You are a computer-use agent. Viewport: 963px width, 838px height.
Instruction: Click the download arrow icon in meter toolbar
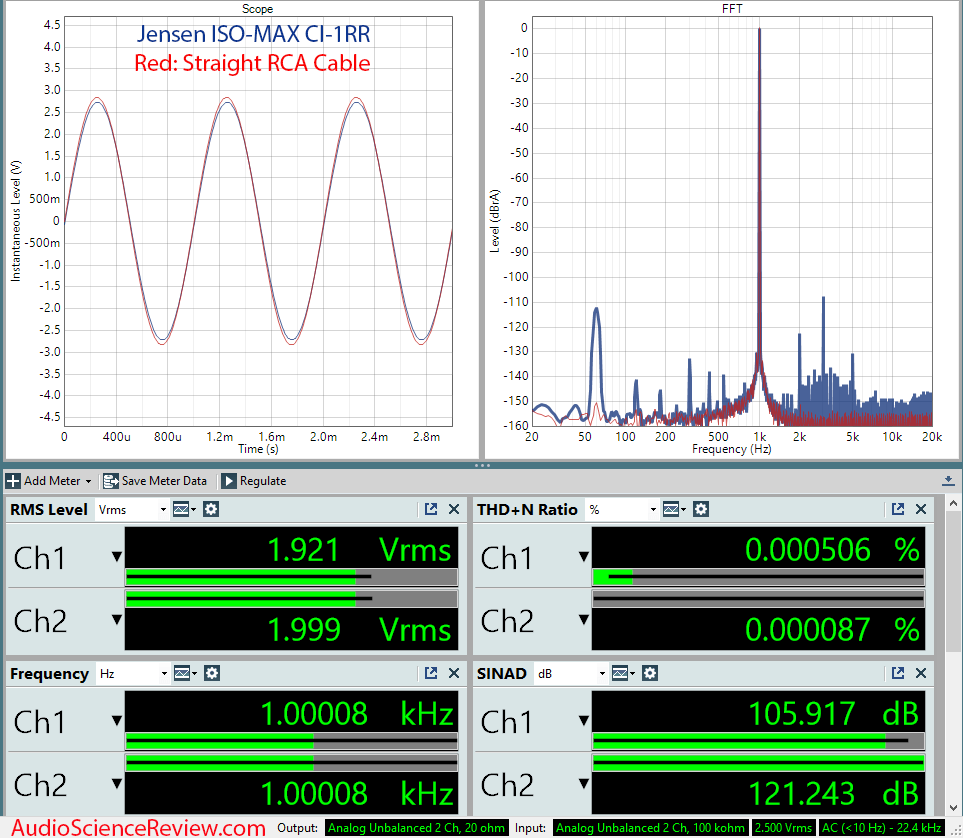[948, 480]
